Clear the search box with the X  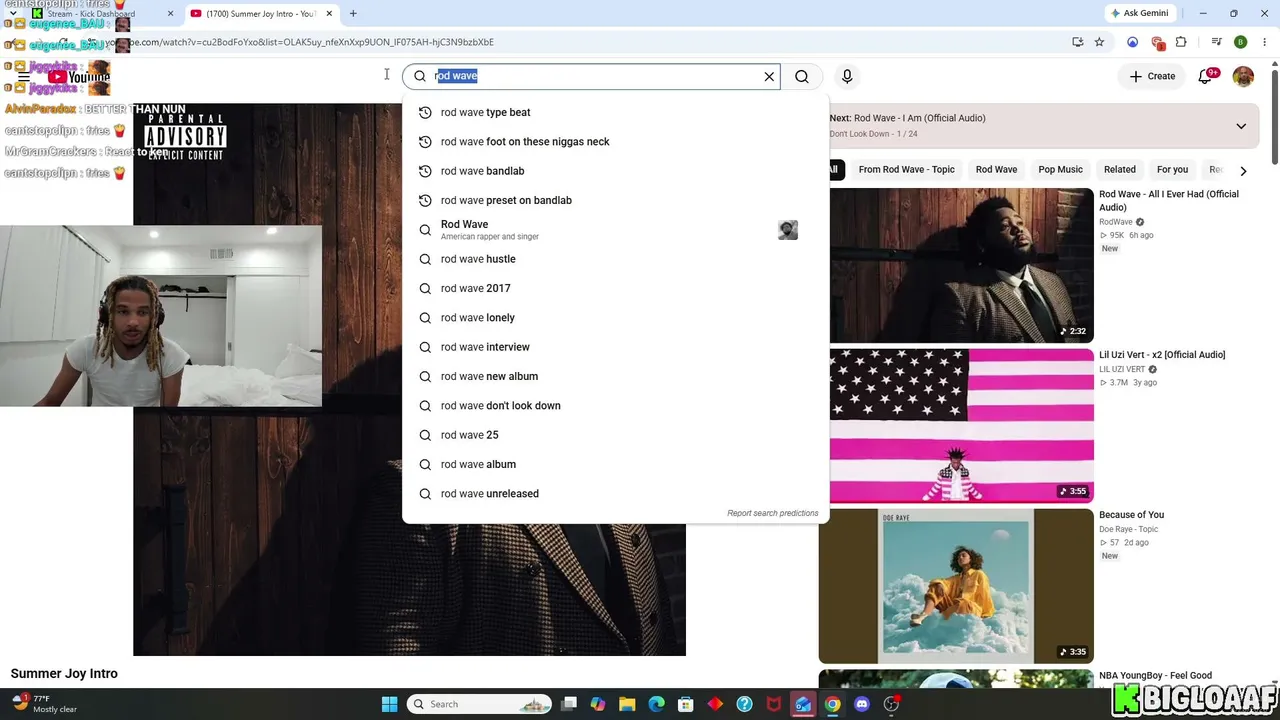pos(769,76)
